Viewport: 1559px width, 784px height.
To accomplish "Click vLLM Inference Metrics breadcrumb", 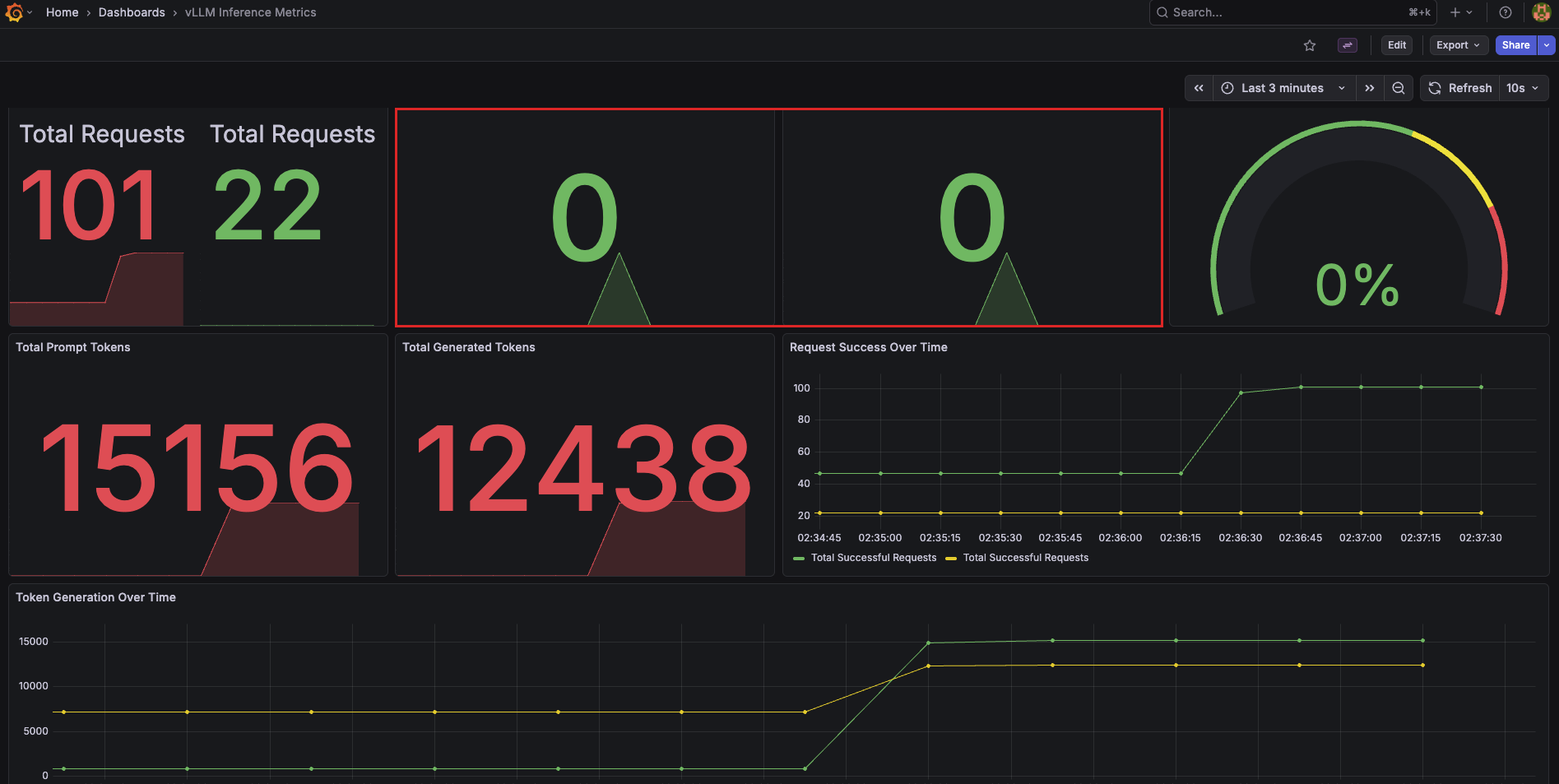I will click(251, 12).
